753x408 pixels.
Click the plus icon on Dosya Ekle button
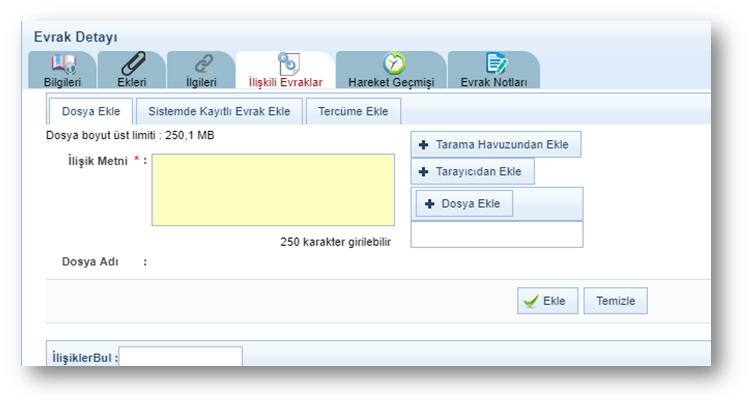pos(430,204)
